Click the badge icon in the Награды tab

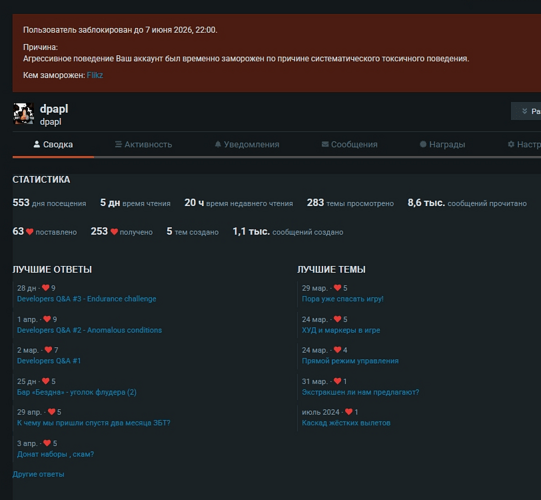click(423, 144)
